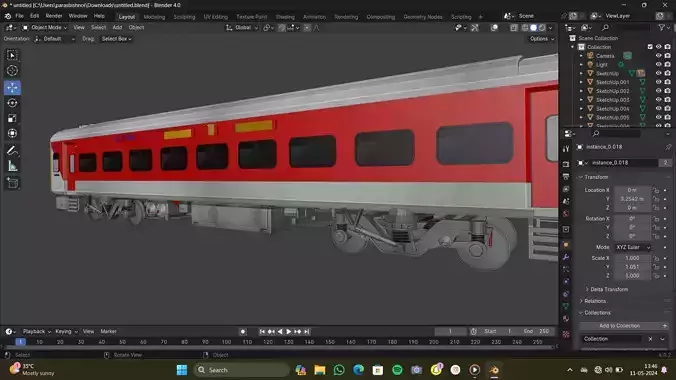Hide the Light object in viewport
The height and width of the screenshot is (380, 676).
tap(658, 64)
